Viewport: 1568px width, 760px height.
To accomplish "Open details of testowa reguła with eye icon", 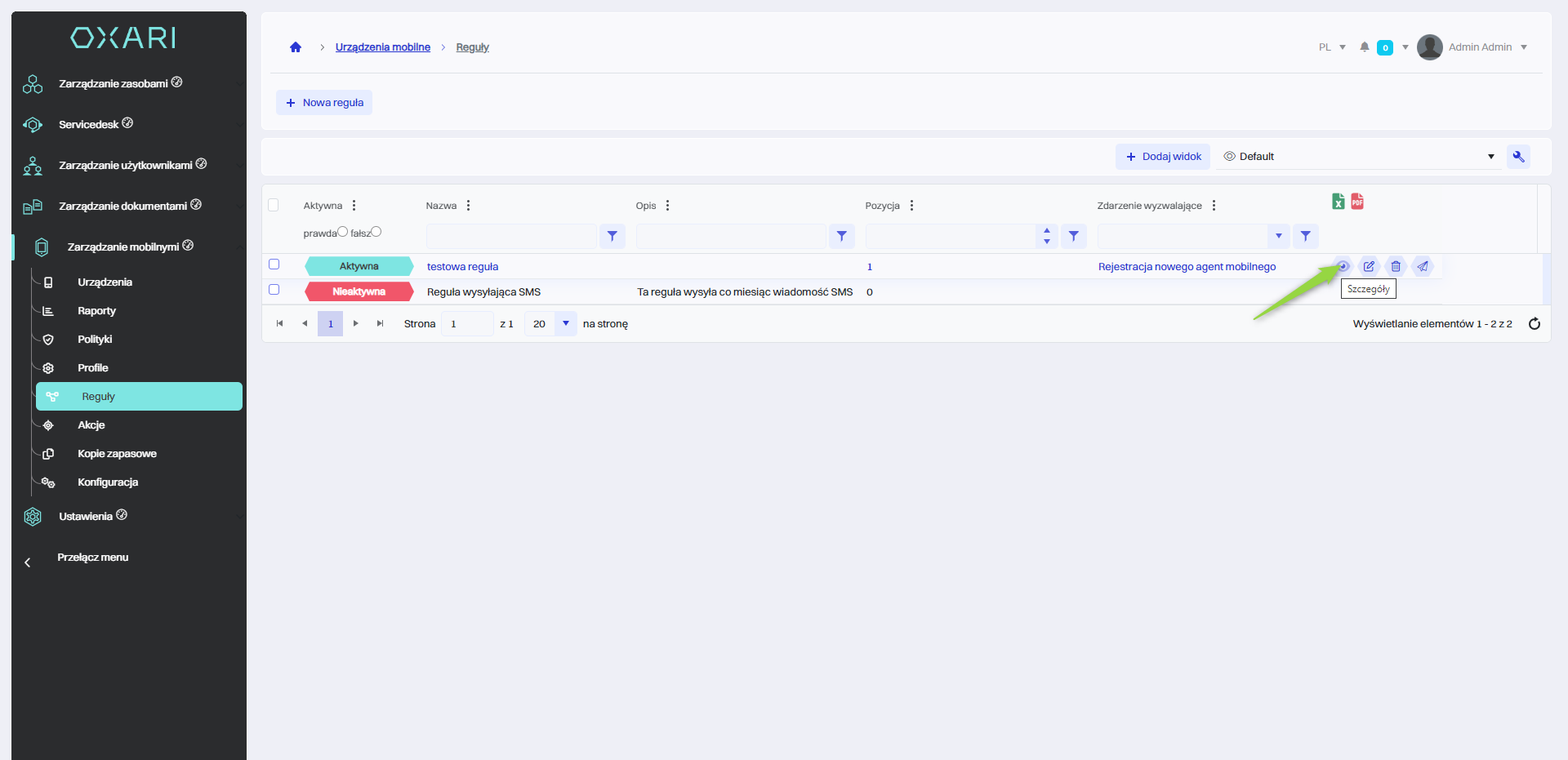I will (x=1342, y=266).
